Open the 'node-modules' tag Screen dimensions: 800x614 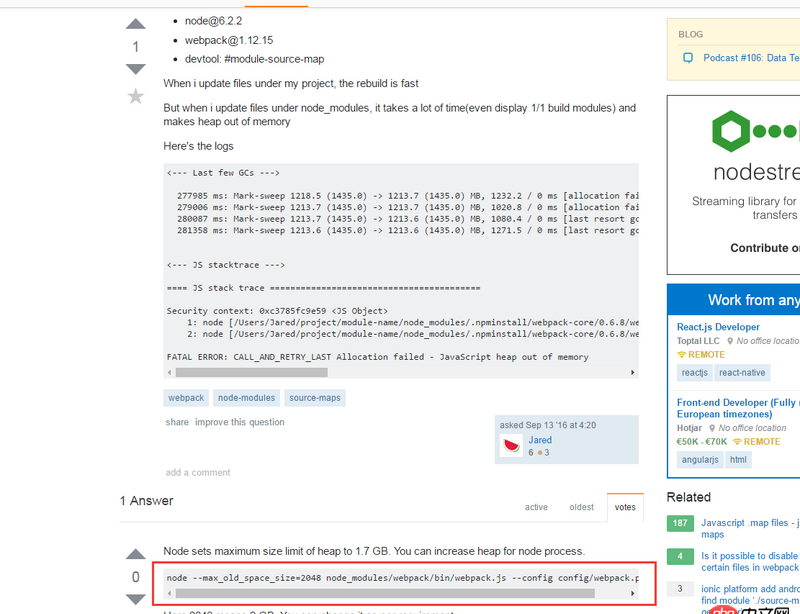[x=246, y=397]
